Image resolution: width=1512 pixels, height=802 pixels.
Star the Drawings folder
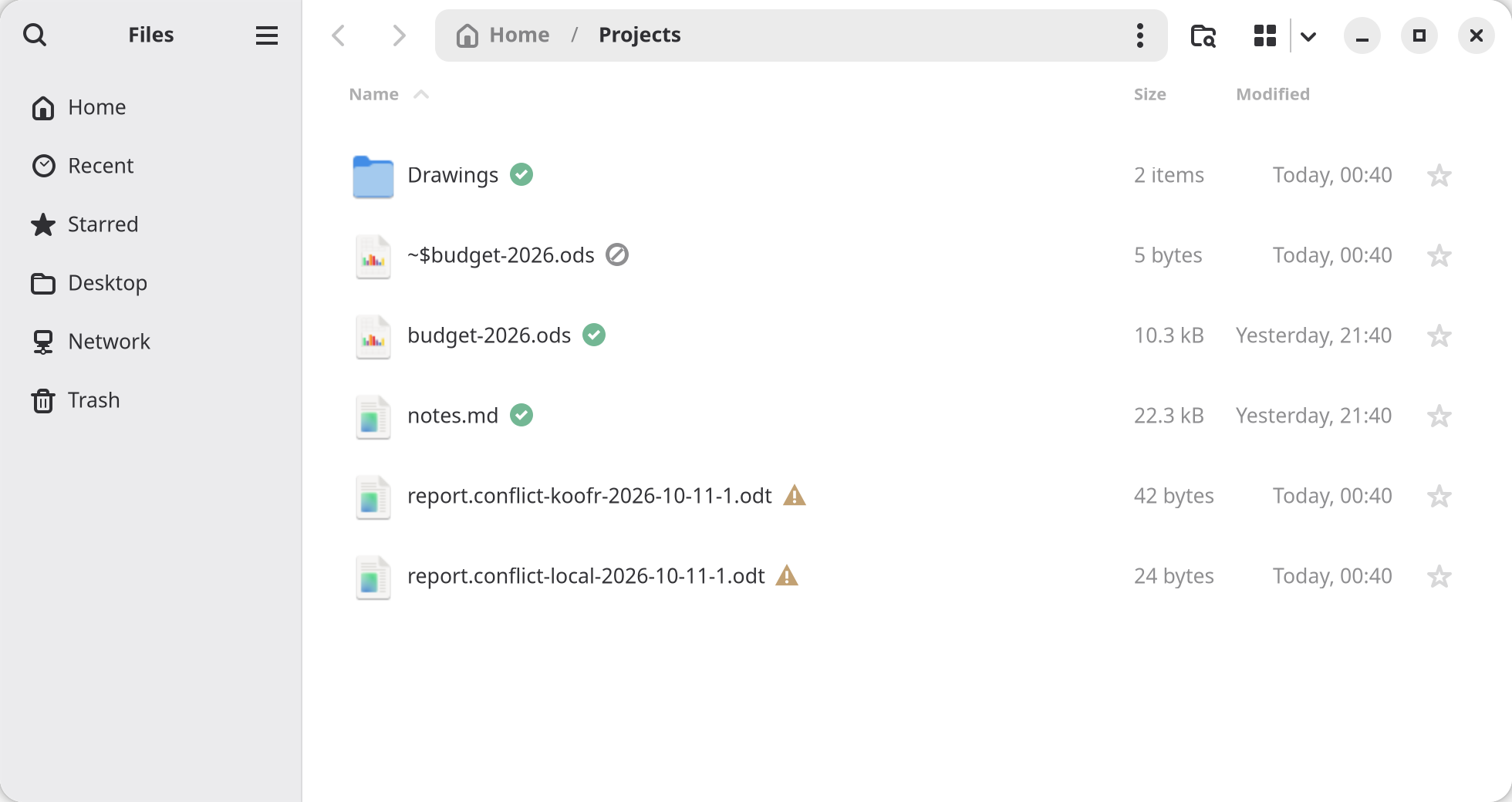[x=1439, y=175]
